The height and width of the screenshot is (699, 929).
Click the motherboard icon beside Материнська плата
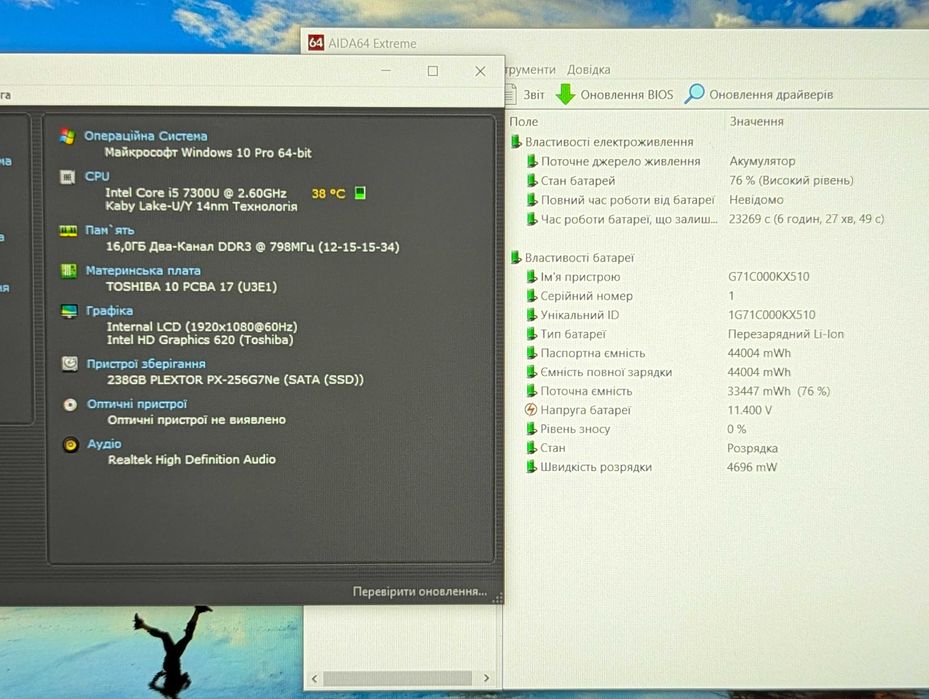(x=69, y=271)
